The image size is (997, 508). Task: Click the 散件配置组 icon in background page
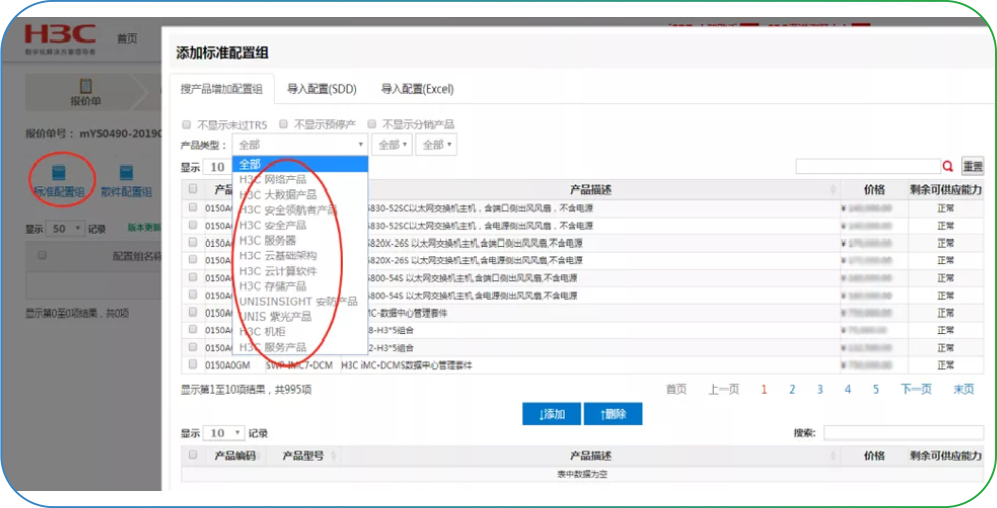click(127, 173)
